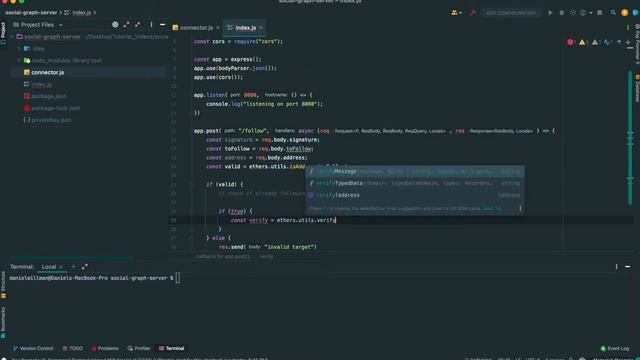Image resolution: width=640 pixels, height=360 pixels.
Task: Open Version Control tool window
Action: click(x=33, y=348)
